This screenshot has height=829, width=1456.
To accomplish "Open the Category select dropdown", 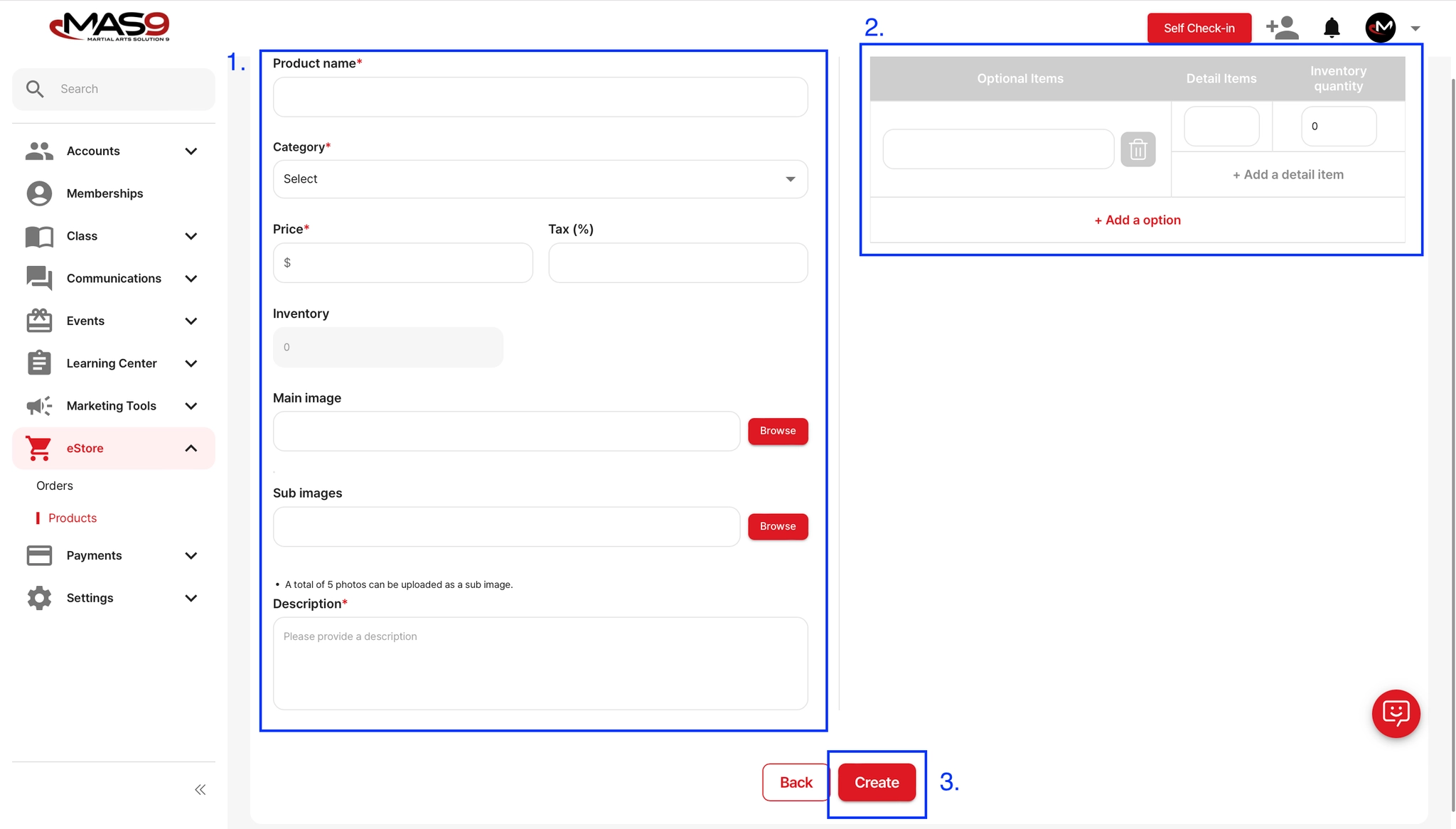I will point(540,179).
